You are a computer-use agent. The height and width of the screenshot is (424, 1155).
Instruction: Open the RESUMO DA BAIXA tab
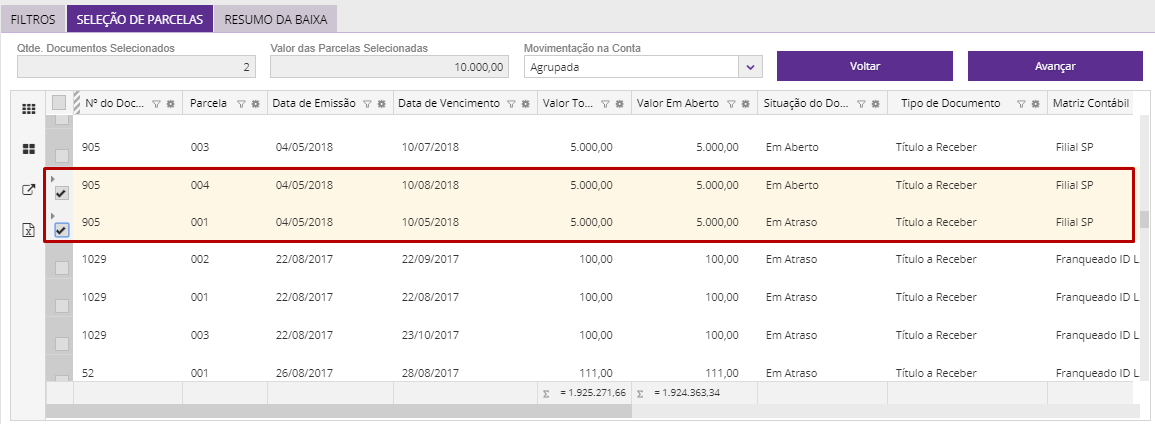[x=276, y=19]
